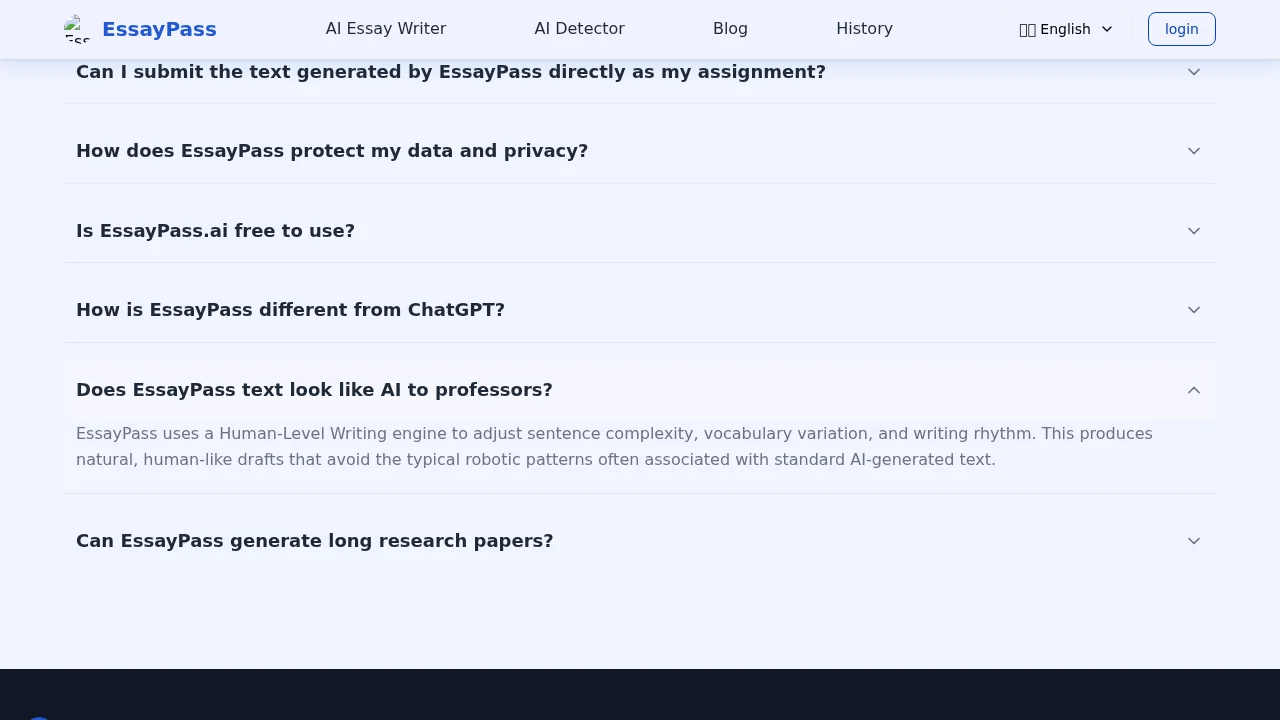Click the chevron on the research papers question

[x=1193, y=541]
